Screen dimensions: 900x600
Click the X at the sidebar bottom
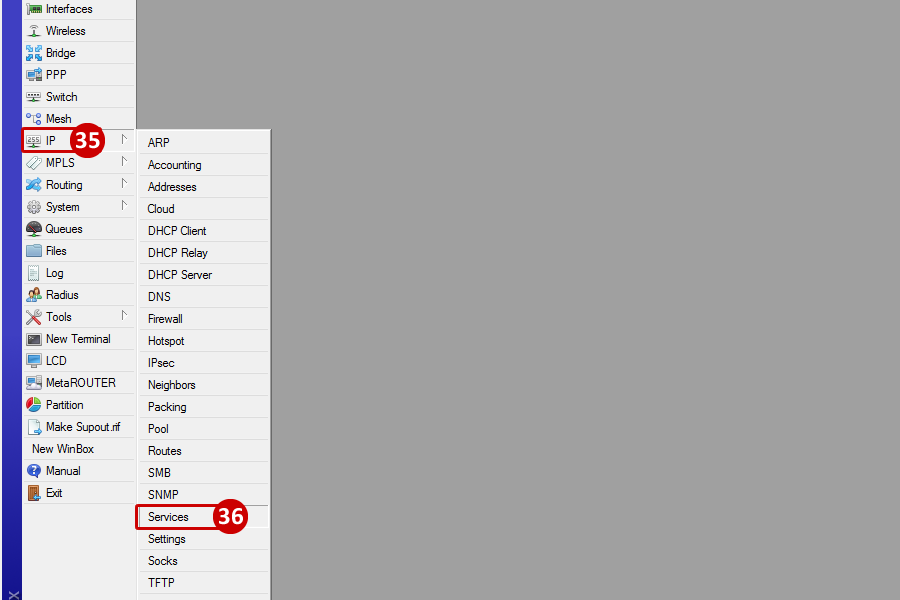tap(14, 595)
